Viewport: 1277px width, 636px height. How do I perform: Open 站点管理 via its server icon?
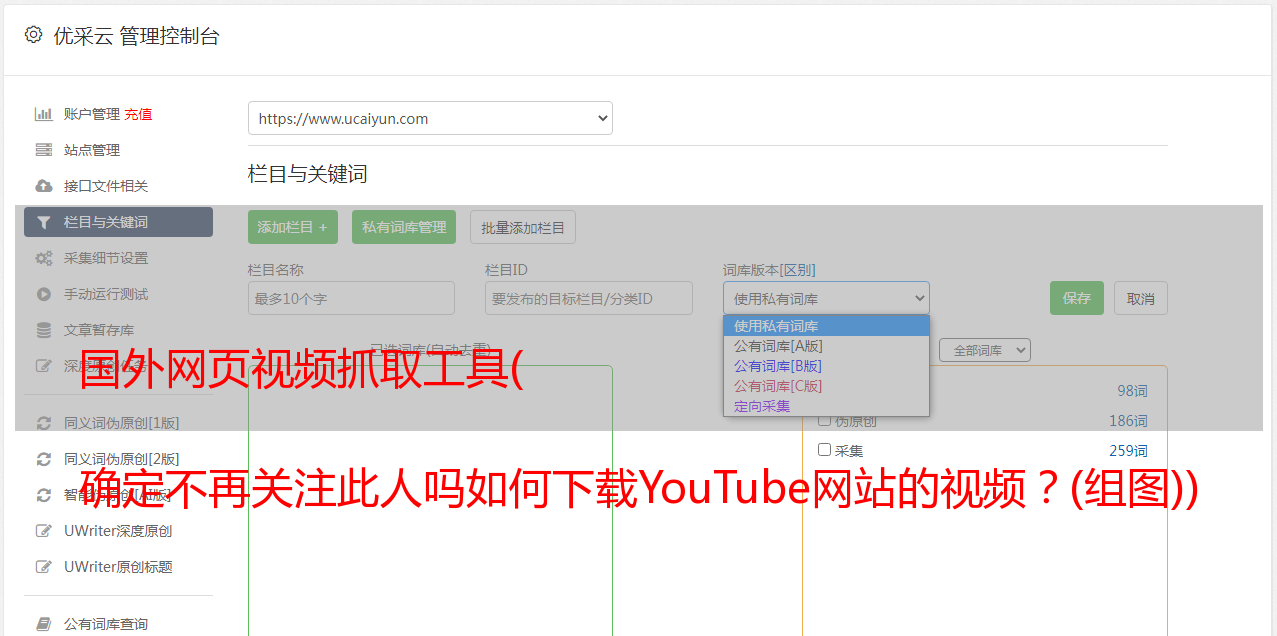43,150
